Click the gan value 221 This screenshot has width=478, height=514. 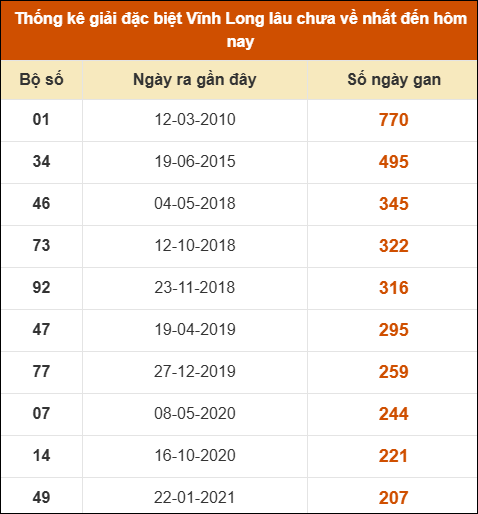tap(393, 456)
